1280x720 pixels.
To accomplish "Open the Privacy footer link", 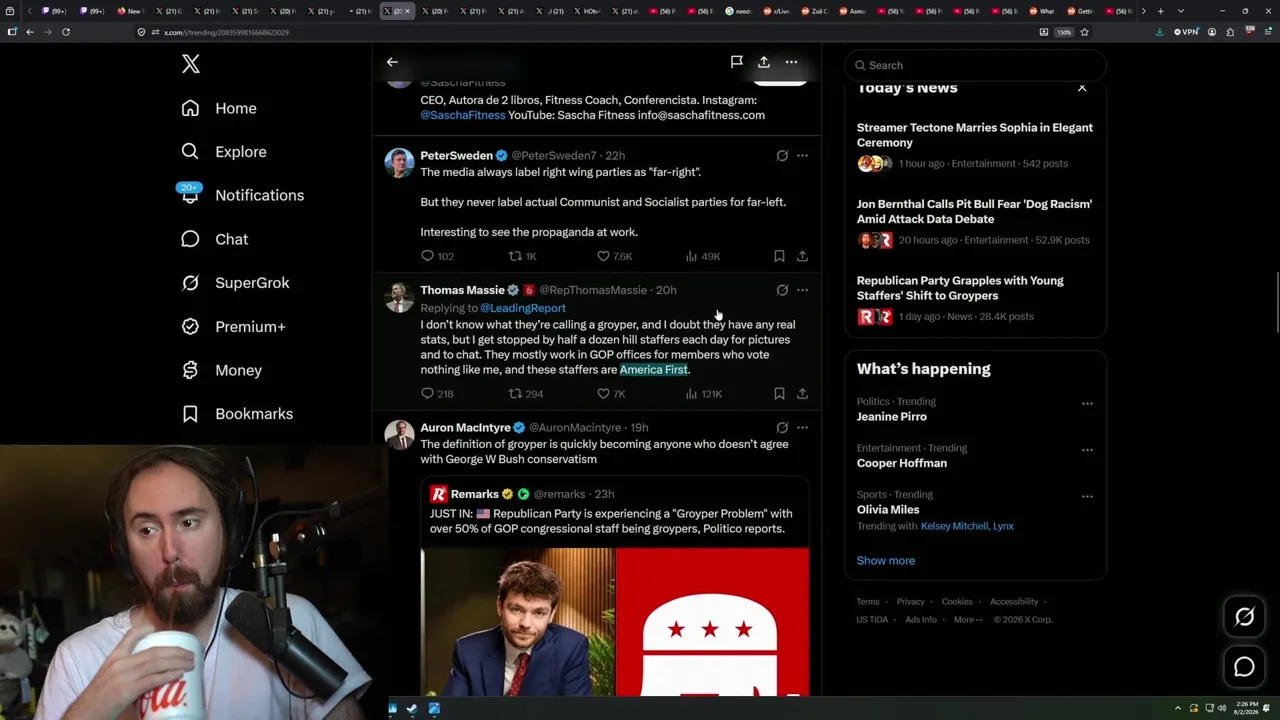I will [911, 602].
